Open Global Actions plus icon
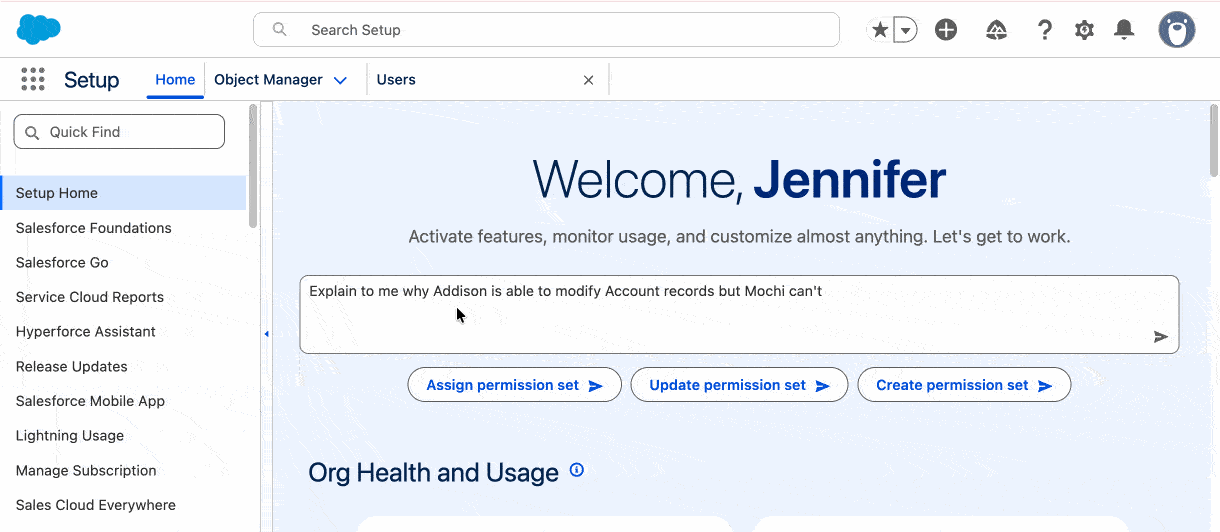Screen dimensions: 1220x532 (946, 30)
